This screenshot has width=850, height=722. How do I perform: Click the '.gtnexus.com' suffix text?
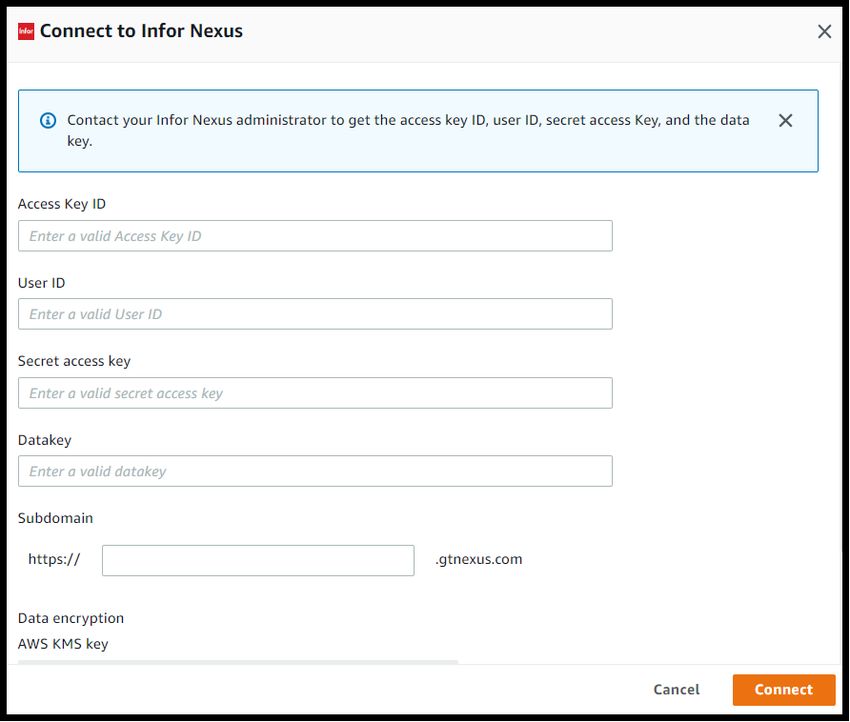(x=479, y=559)
